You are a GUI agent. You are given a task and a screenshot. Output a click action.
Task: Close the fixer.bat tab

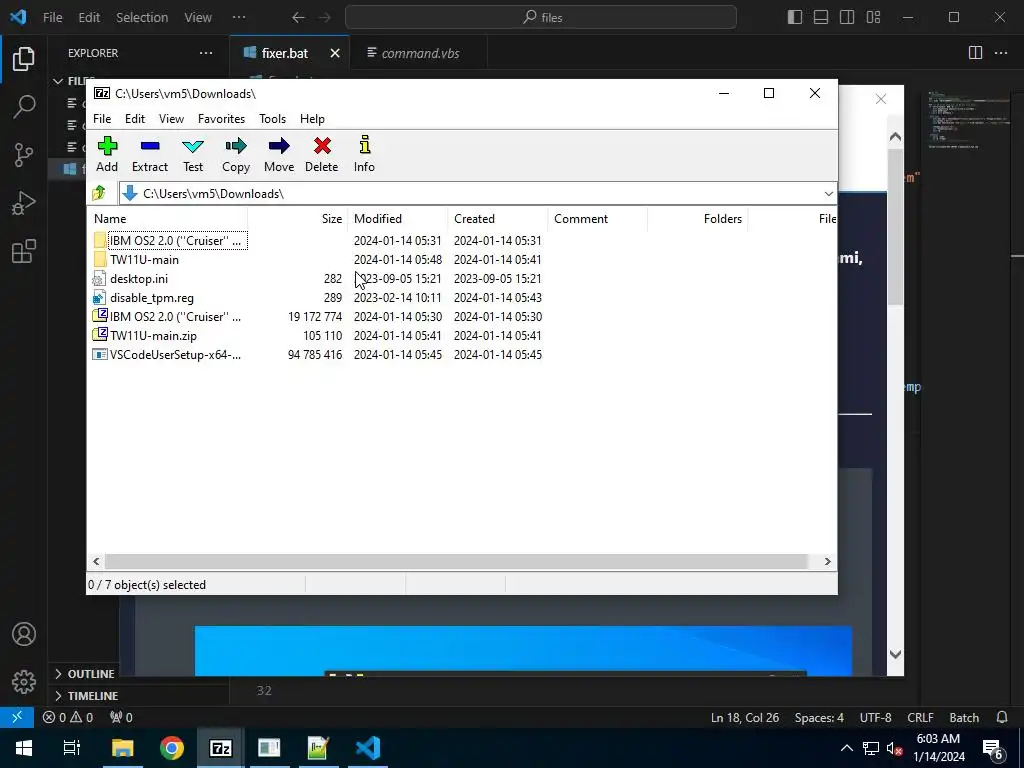335,53
